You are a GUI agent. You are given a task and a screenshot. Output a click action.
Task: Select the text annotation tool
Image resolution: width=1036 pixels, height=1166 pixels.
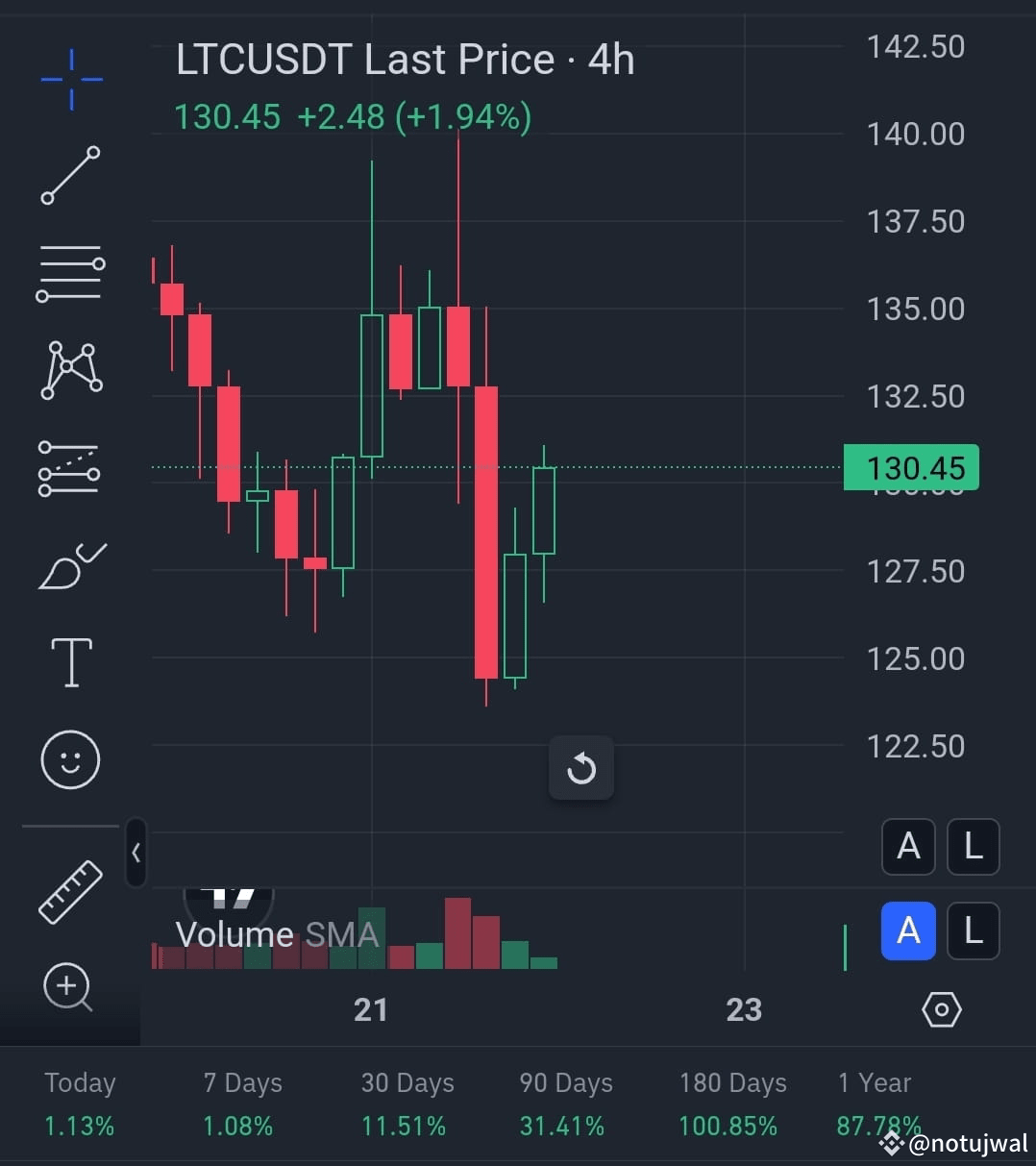pyautogui.click(x=70, y=661)
